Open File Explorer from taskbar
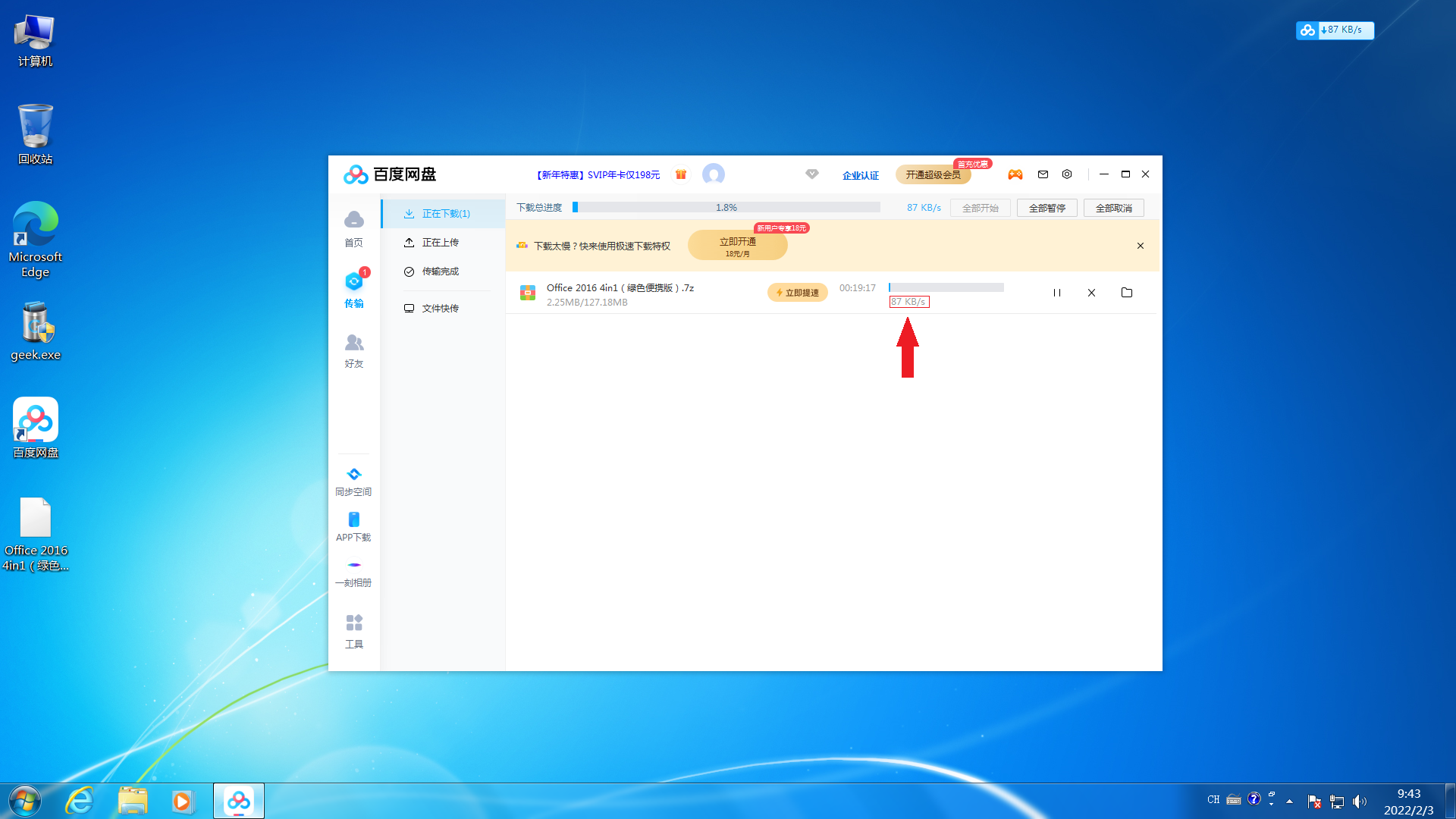 133,801
